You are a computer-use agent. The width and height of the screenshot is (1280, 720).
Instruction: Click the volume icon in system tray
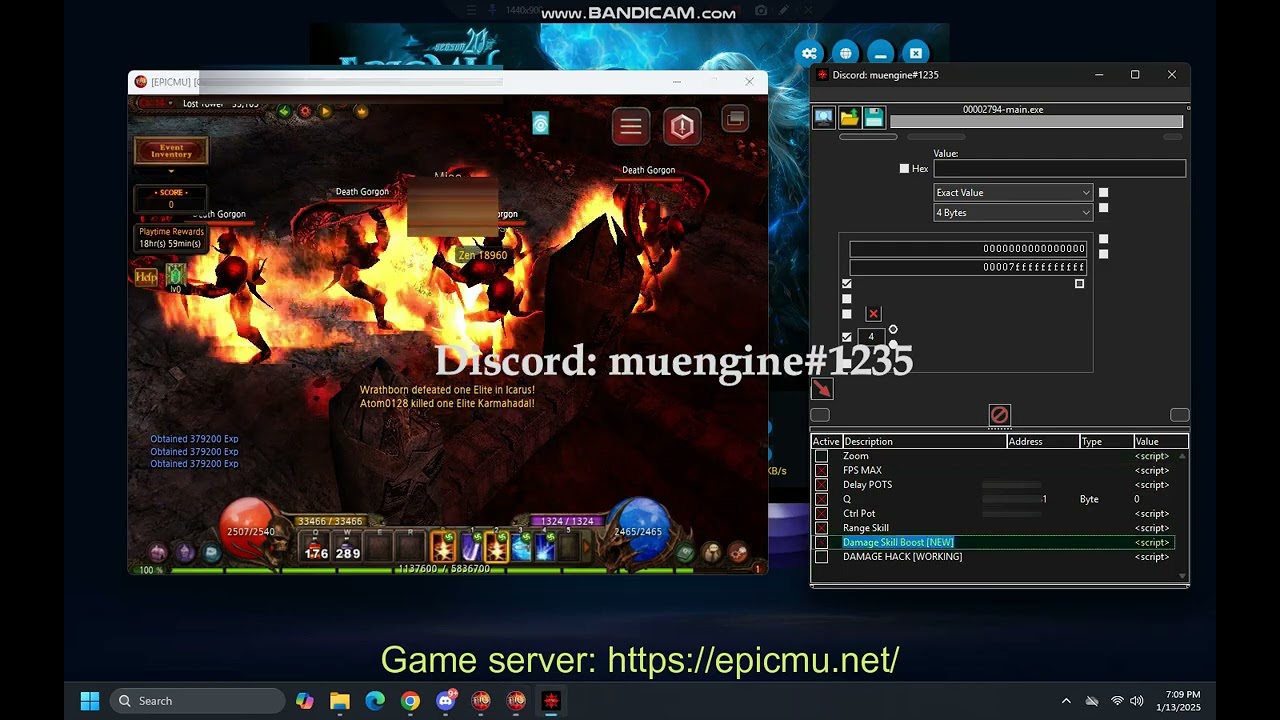click(1136, 701)
